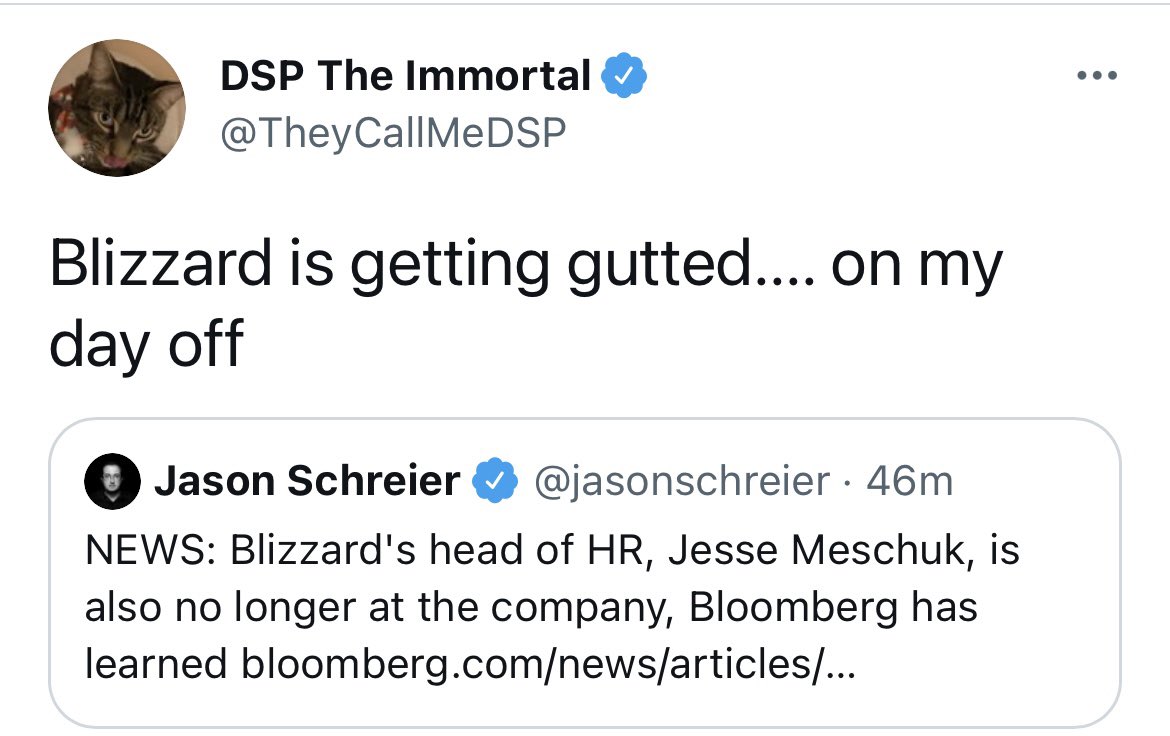The height and width of the screenshot is (736, 1170).
Task: Click the 'day off' line of the tweet
Action: click(146, 345)
